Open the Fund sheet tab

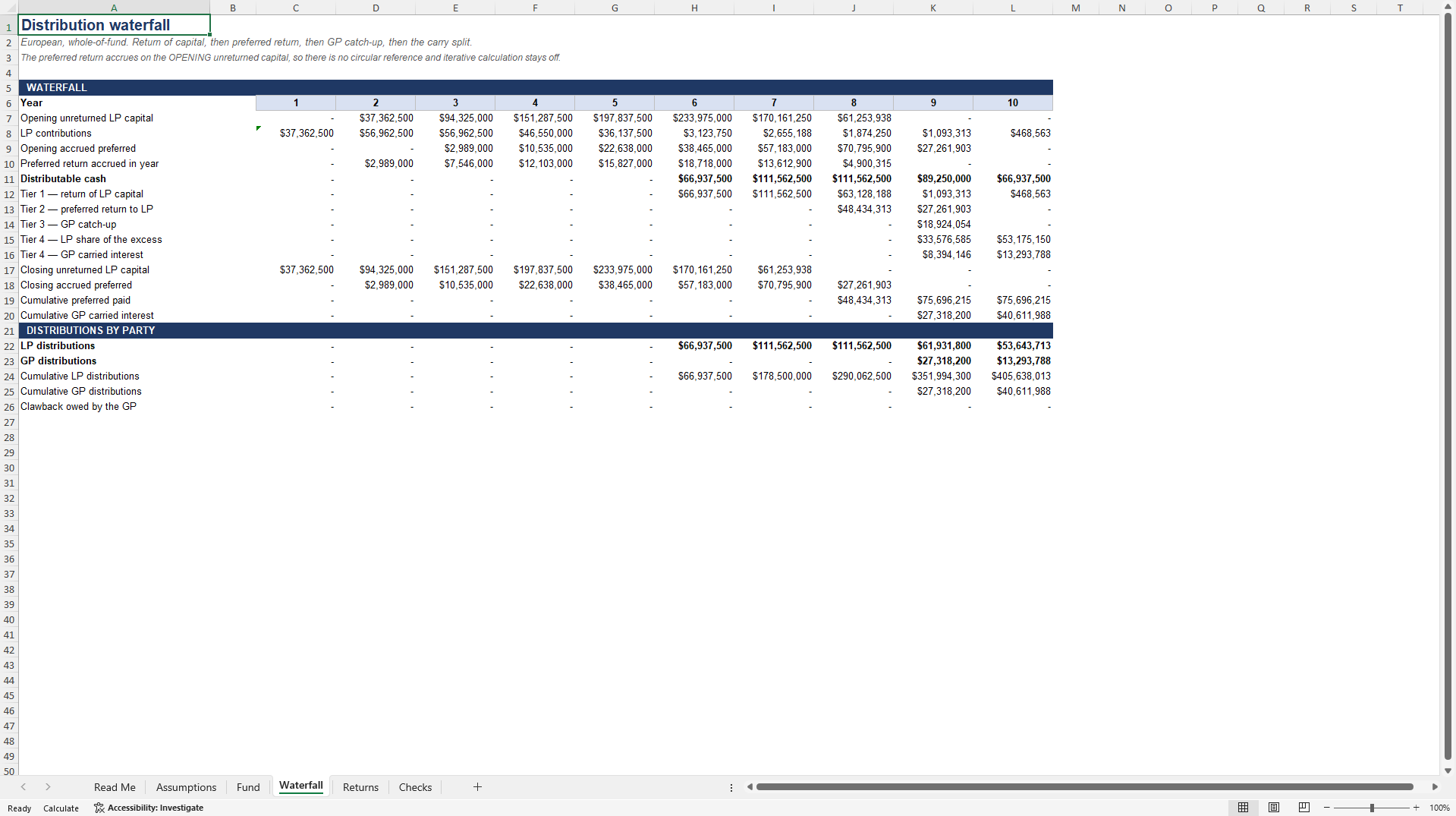[x=248, y=787]
